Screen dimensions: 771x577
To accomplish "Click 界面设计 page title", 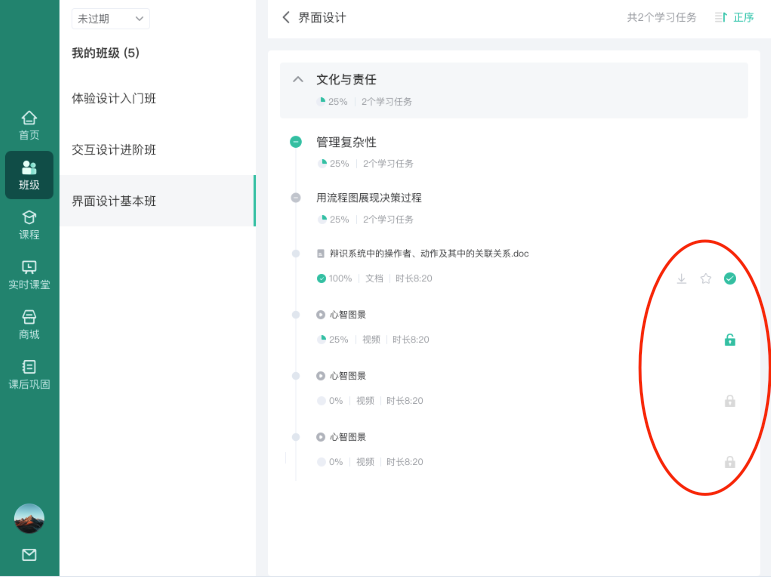I will point(323,18).
